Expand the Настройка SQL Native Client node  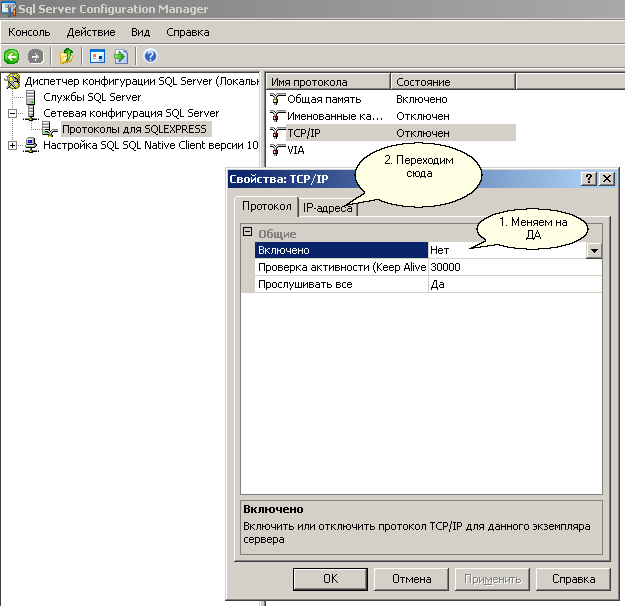pyautogui.click(x=13, y=145)
